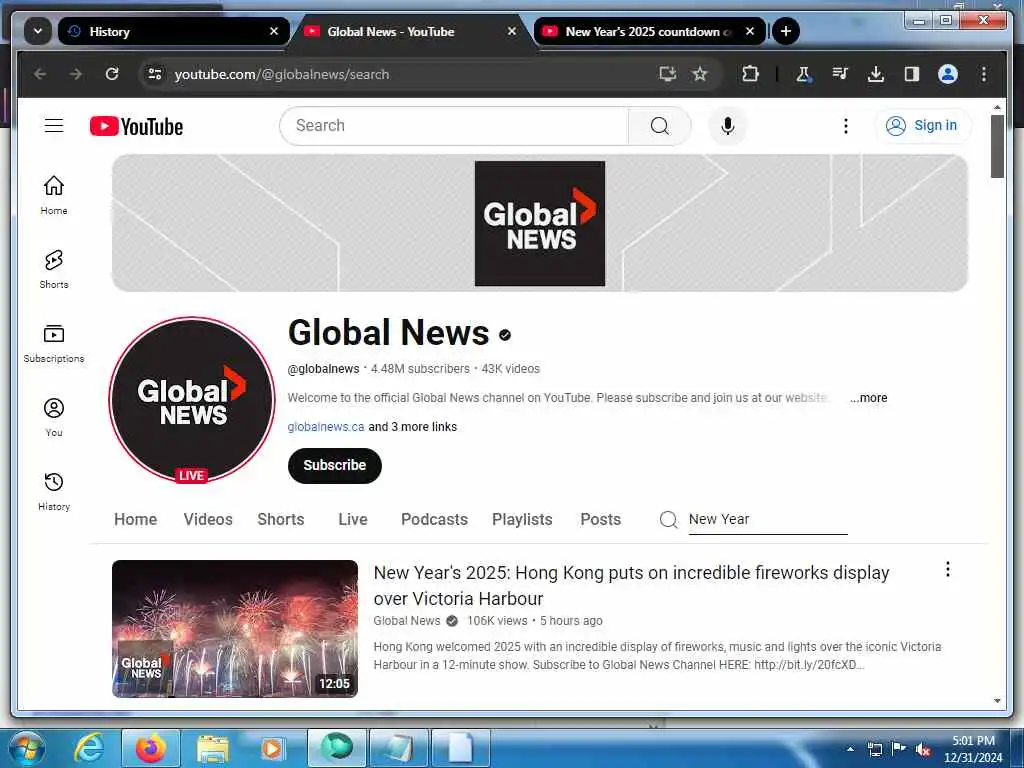Screen dimensions: 1024x768
Task: Click the channel search field containing New Year
Action: pos(768,519)
